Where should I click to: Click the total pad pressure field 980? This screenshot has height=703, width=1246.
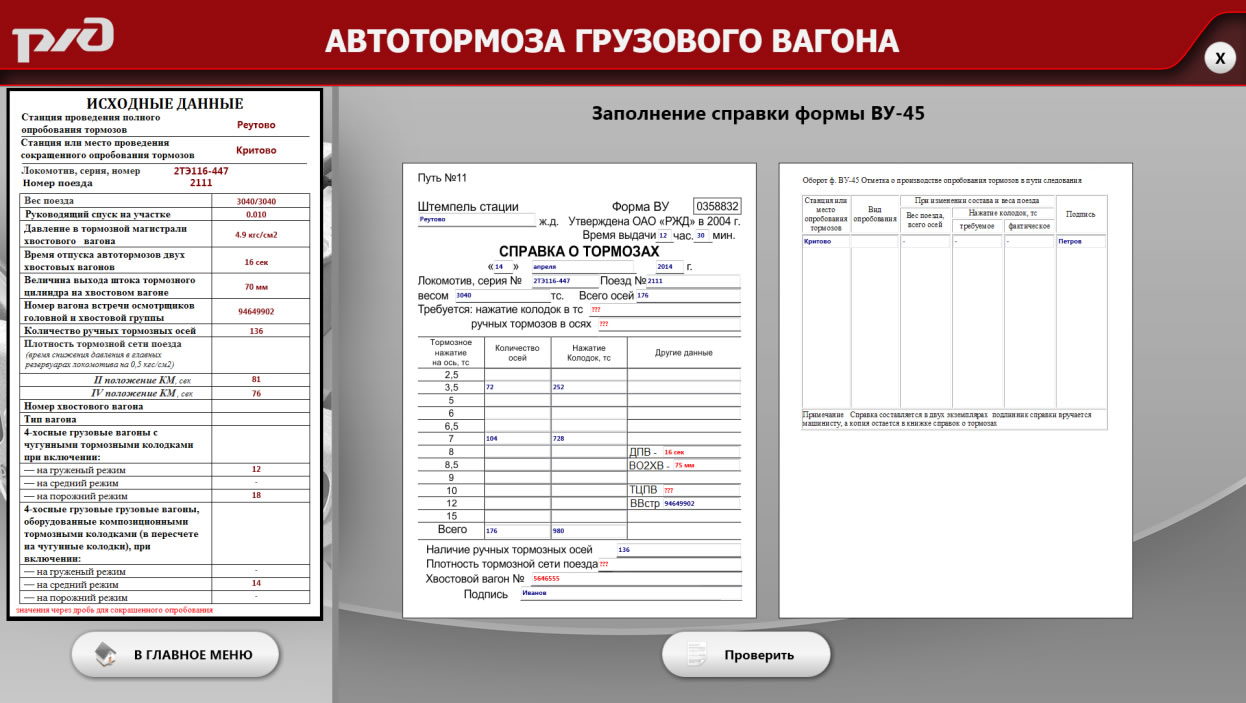point(589,531)
